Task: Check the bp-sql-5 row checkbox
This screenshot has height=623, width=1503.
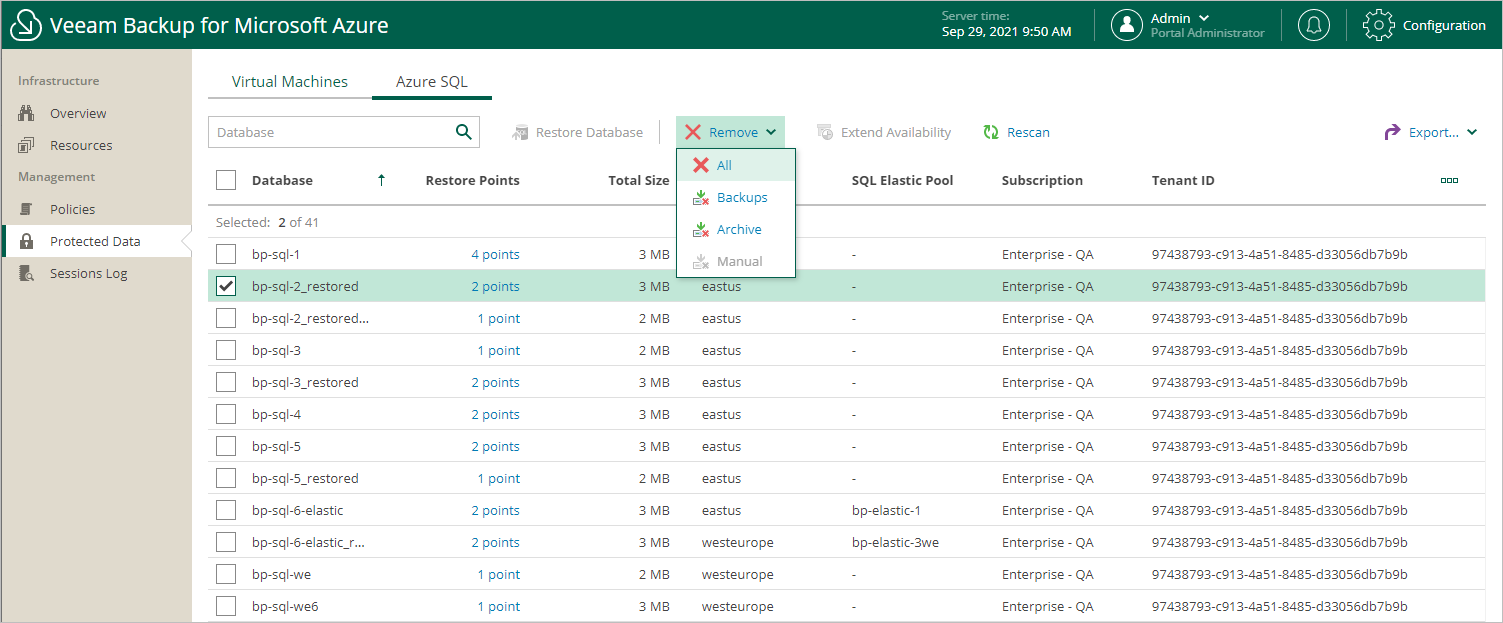Action: 226,446
